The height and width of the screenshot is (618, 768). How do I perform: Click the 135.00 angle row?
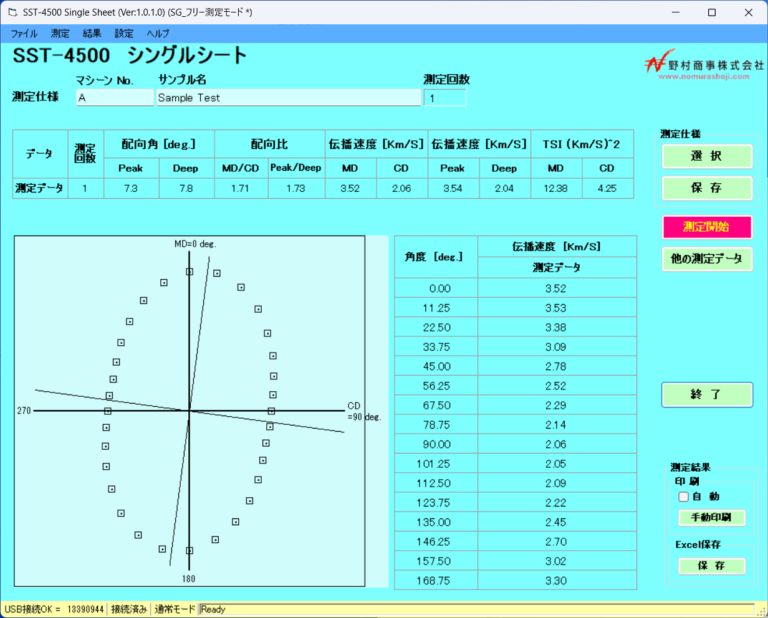pos(515,523)
